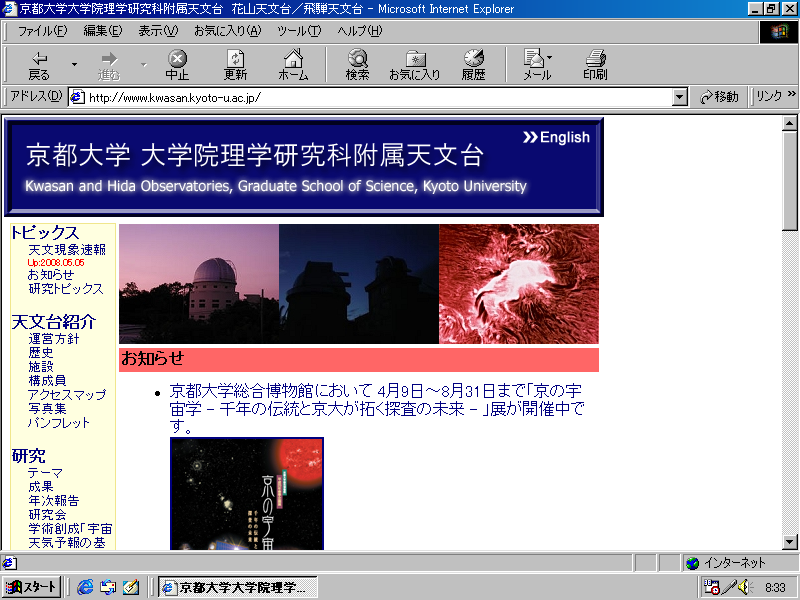The image size is (800, 600).
Task: Open the スタート Start menu
Action: [x=32, y=587]
